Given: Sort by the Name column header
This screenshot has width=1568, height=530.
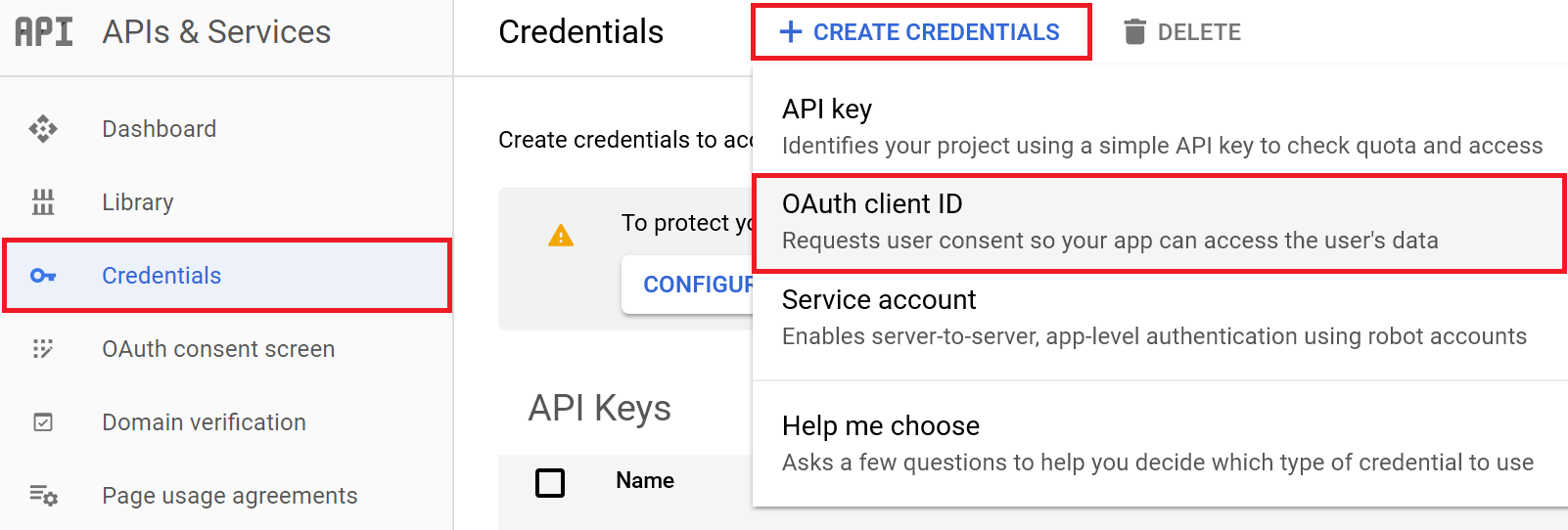Looking at the screenshot, I should [x=645, y=481].
